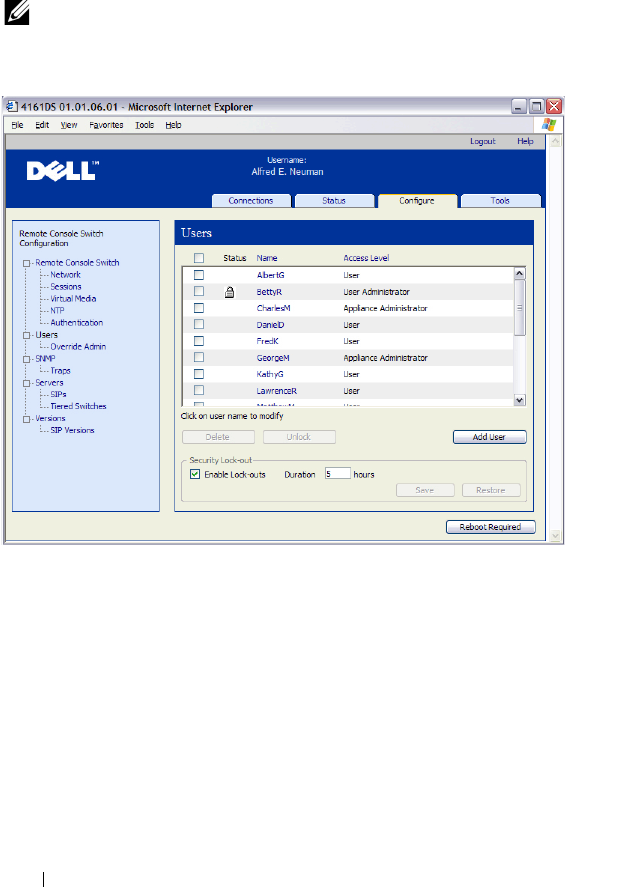Collapse the Servers tree node
This screenshot has width=641, height=887.
[x=26, y=383]
